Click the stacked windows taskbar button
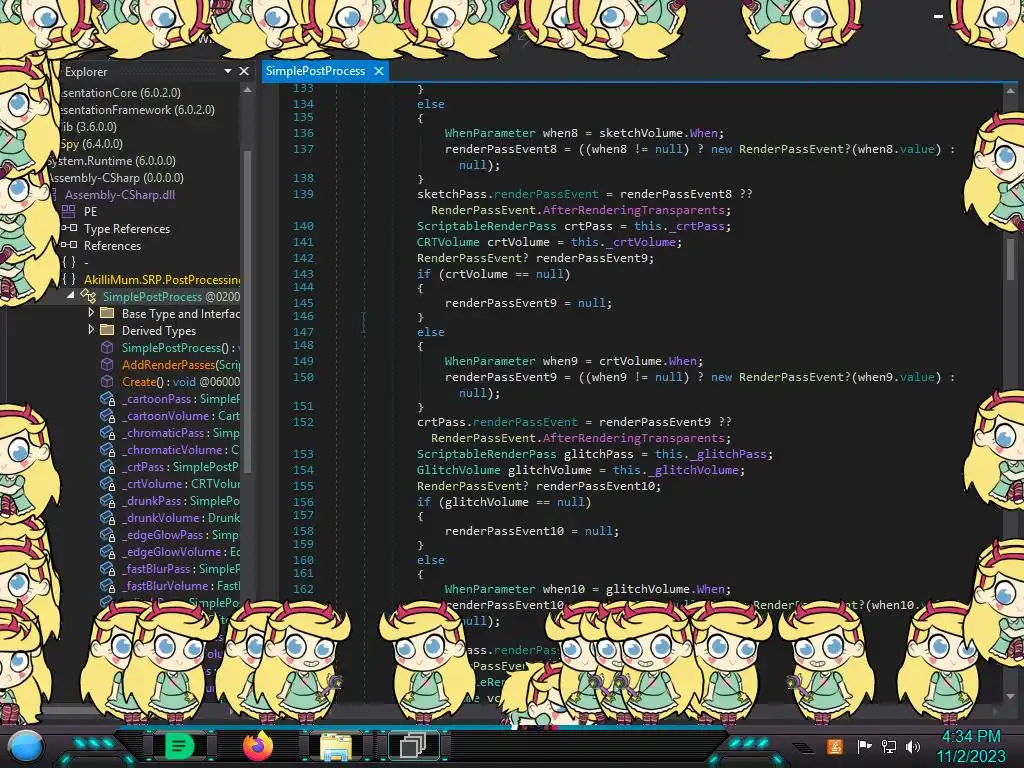 413,746
